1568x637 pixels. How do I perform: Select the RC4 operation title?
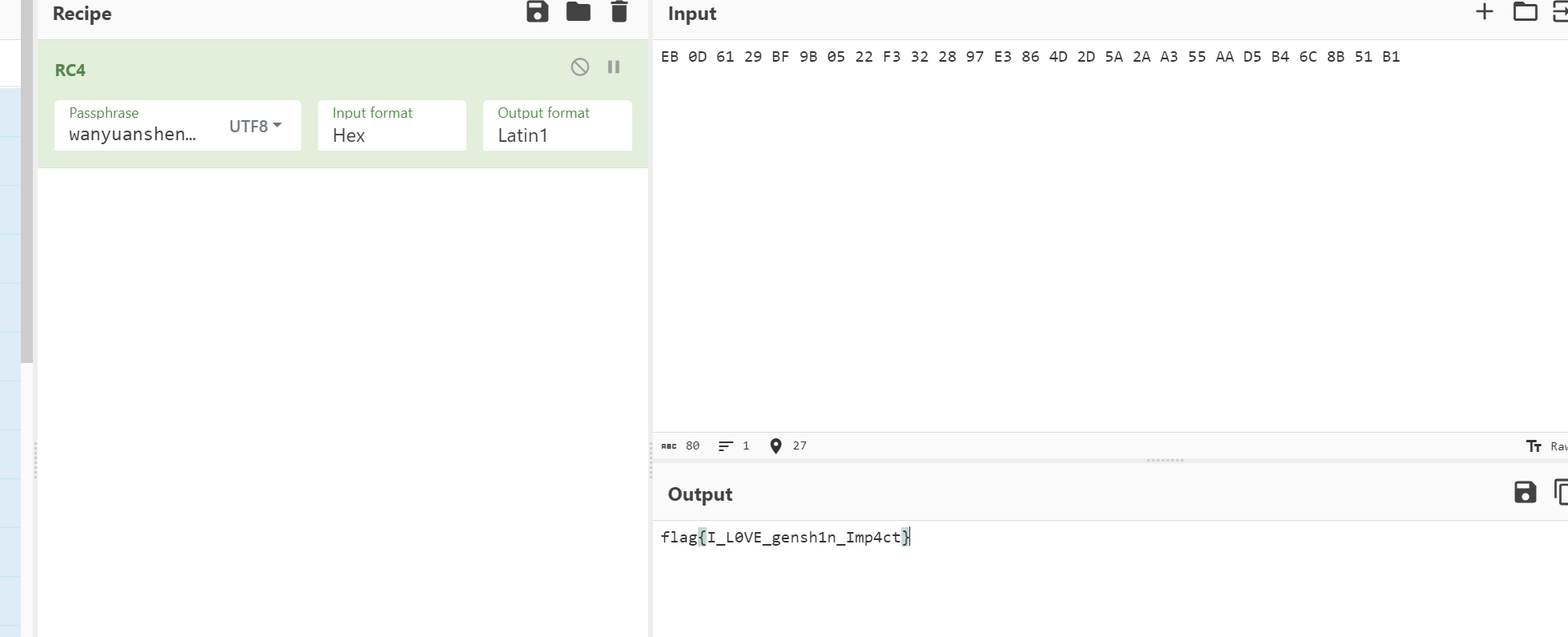click(x=71, y=71)
